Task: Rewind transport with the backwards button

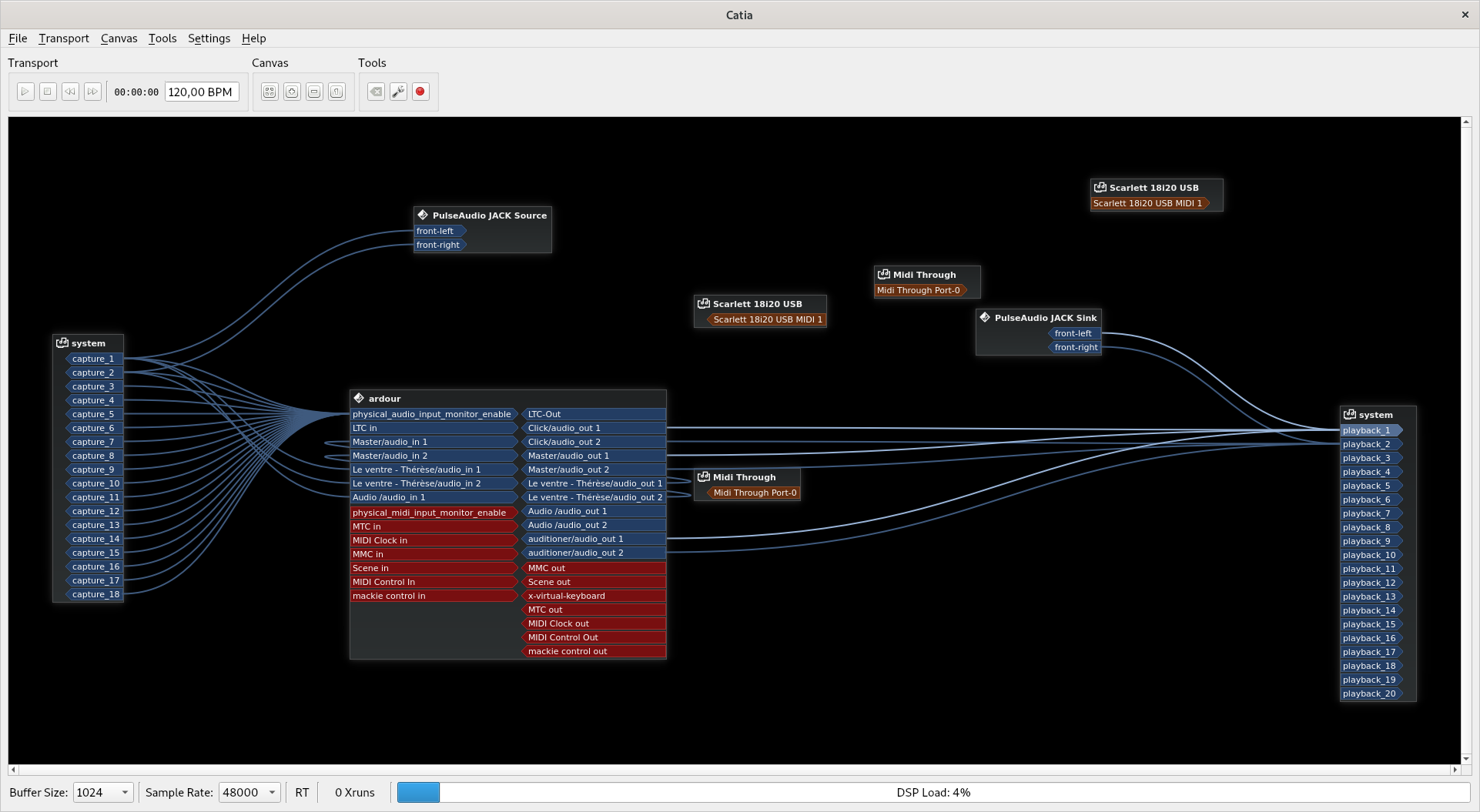Action: [x=70, y=92]
